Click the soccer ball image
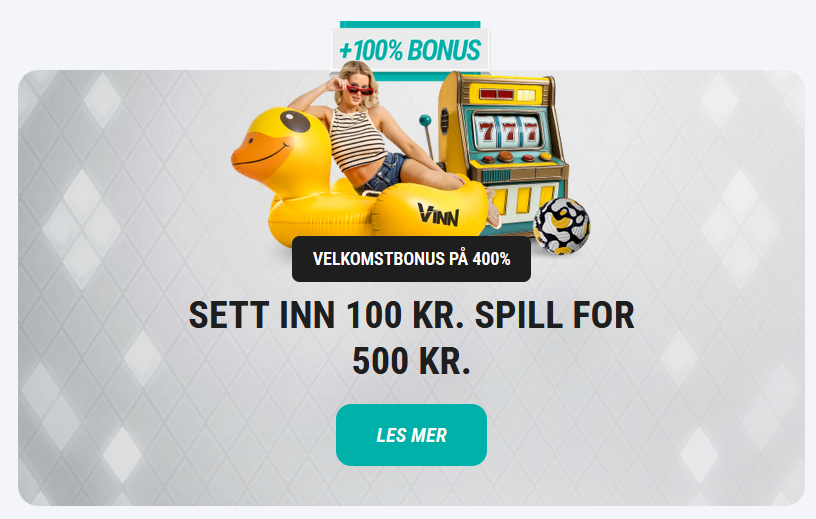 (562, 226)
